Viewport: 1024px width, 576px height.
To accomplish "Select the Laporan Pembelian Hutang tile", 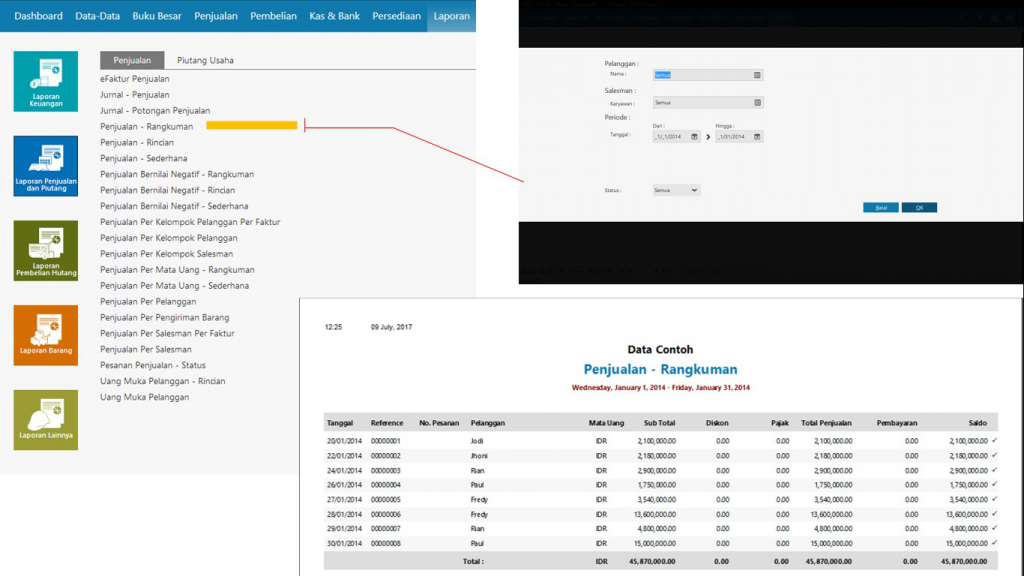I will 45,250.
